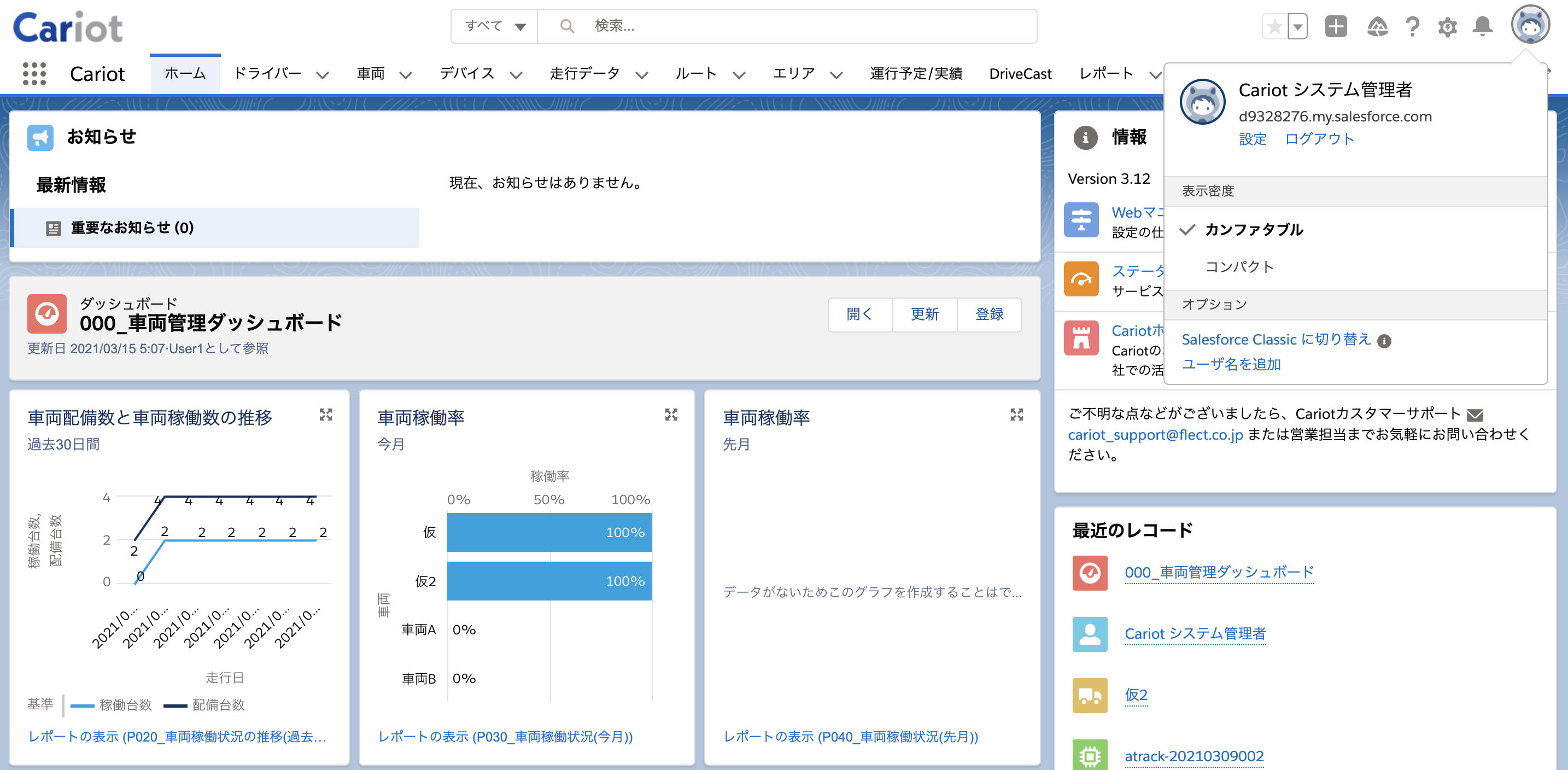
Task: Expand the ドライバー tab chevron
Action: 322,75
